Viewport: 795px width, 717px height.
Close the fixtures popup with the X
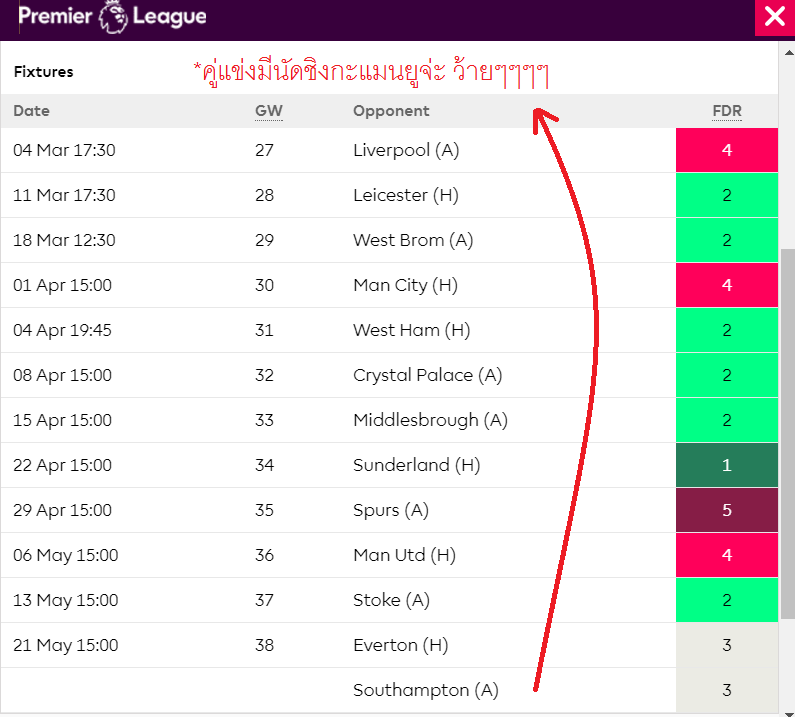[x=774, y=17]
